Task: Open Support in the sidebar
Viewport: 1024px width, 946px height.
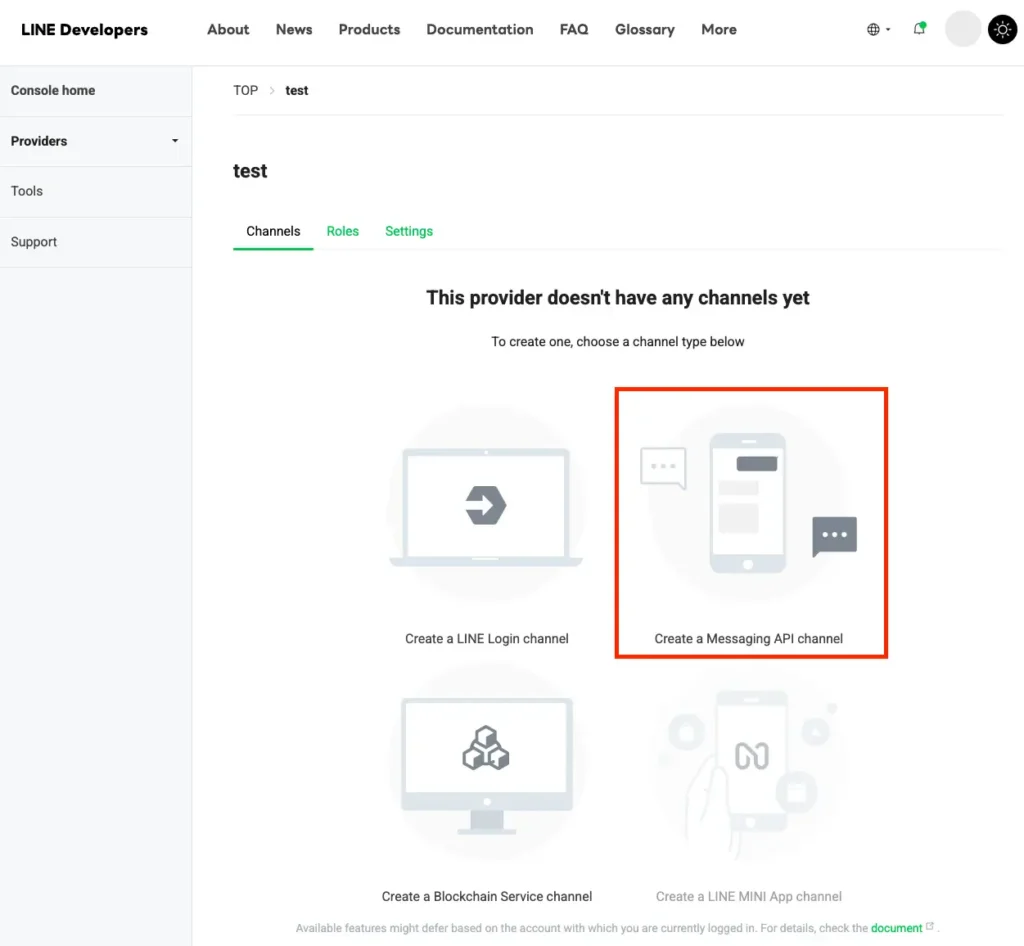Action: click(34, 242)
